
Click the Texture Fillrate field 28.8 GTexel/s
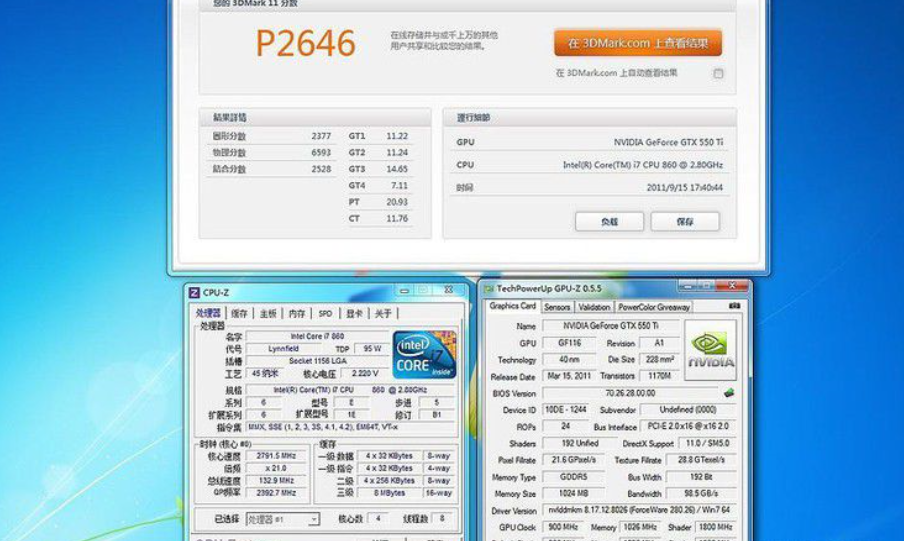(x=701, y=460)
